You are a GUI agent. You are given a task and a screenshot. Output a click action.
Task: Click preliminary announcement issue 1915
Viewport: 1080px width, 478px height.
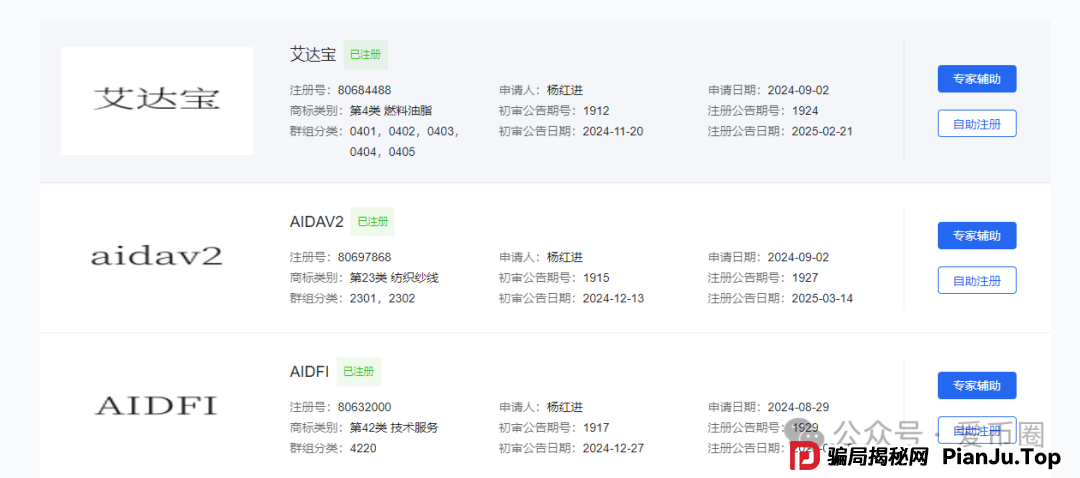point(596,278)
